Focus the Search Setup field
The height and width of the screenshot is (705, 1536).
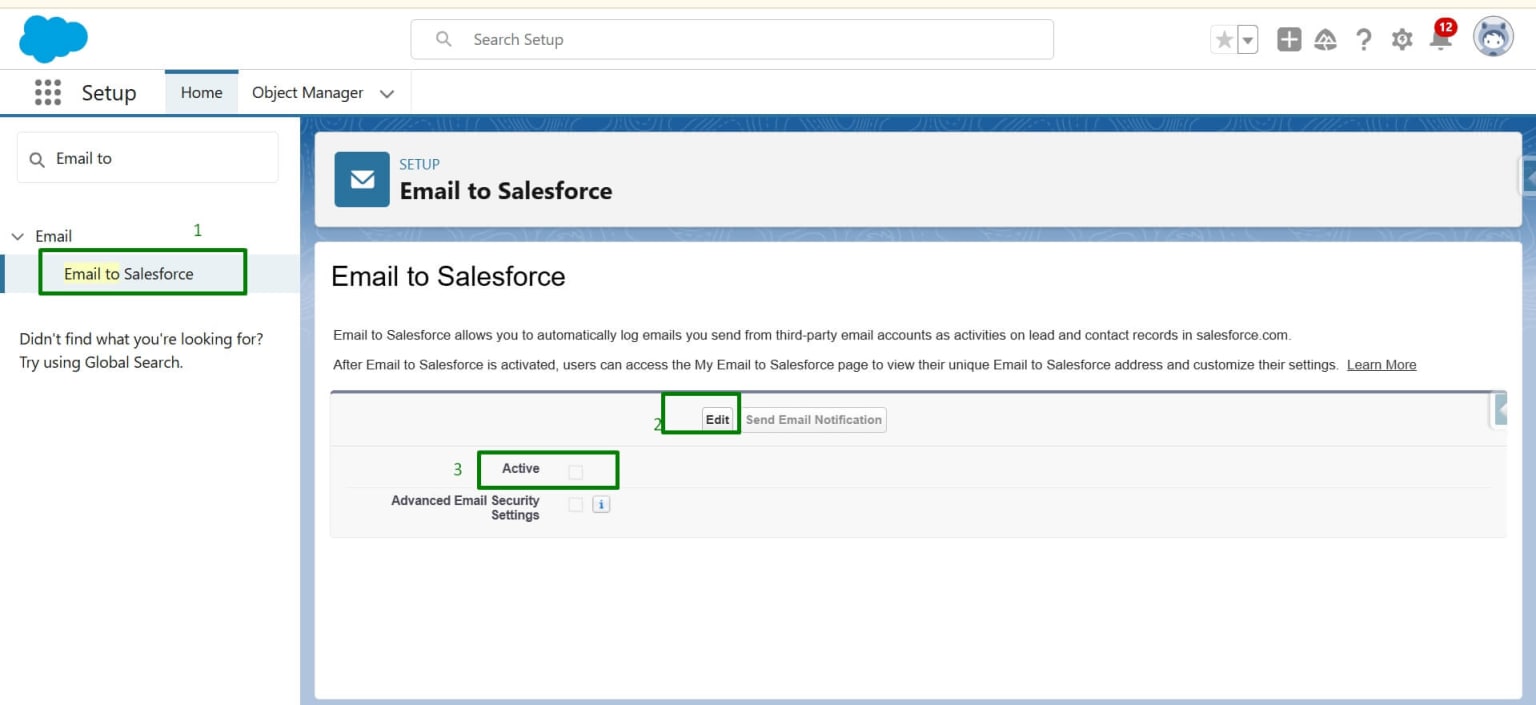[732, 39]
